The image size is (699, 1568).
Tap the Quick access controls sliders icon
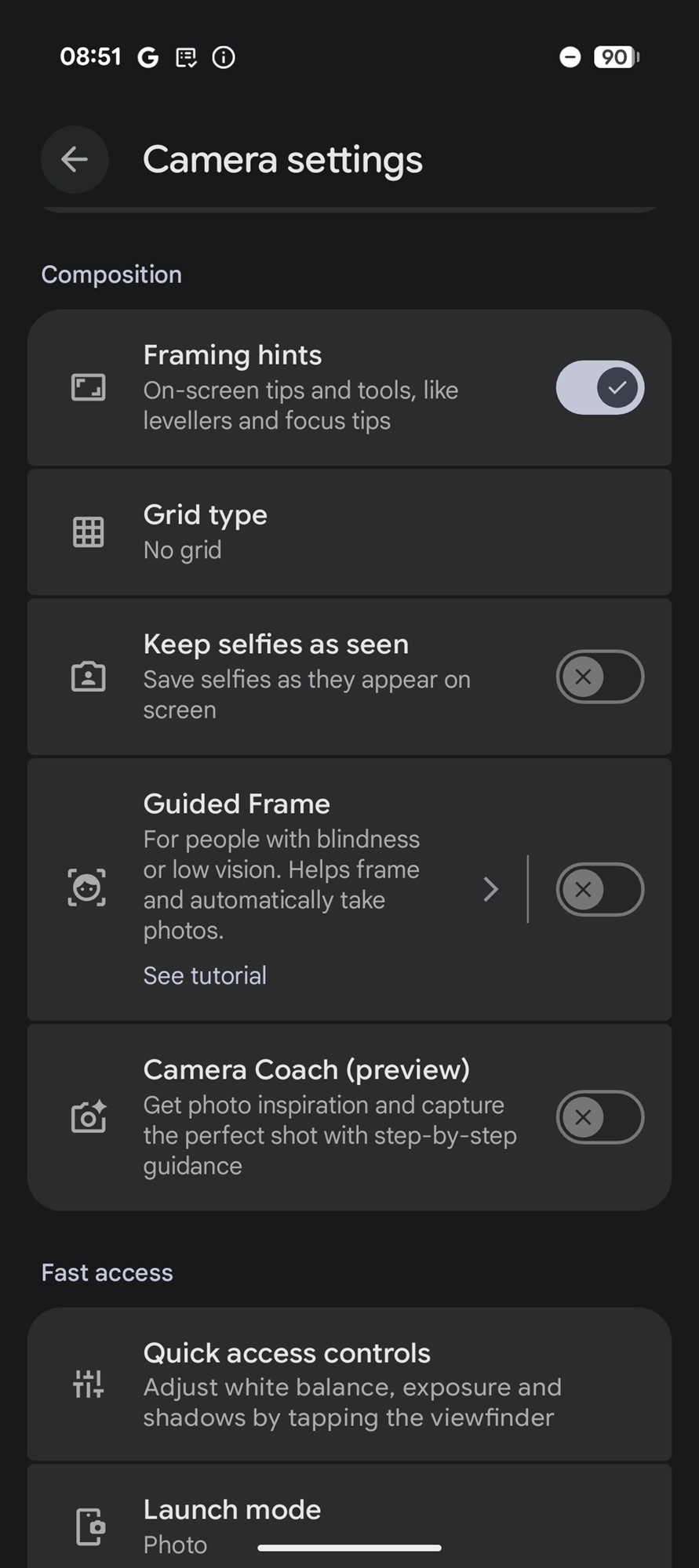(x=88, y=1385)
